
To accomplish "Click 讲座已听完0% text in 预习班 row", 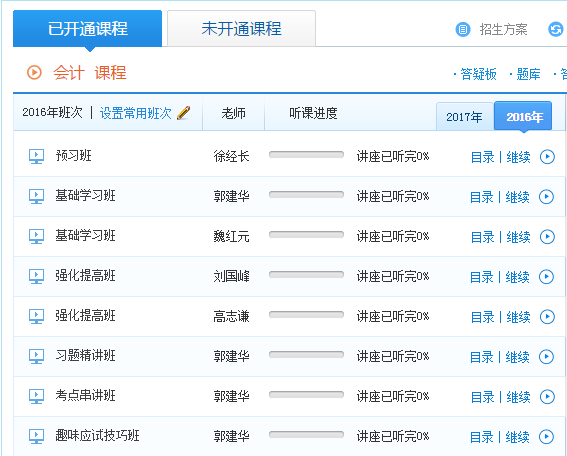I will click(393, 156).
